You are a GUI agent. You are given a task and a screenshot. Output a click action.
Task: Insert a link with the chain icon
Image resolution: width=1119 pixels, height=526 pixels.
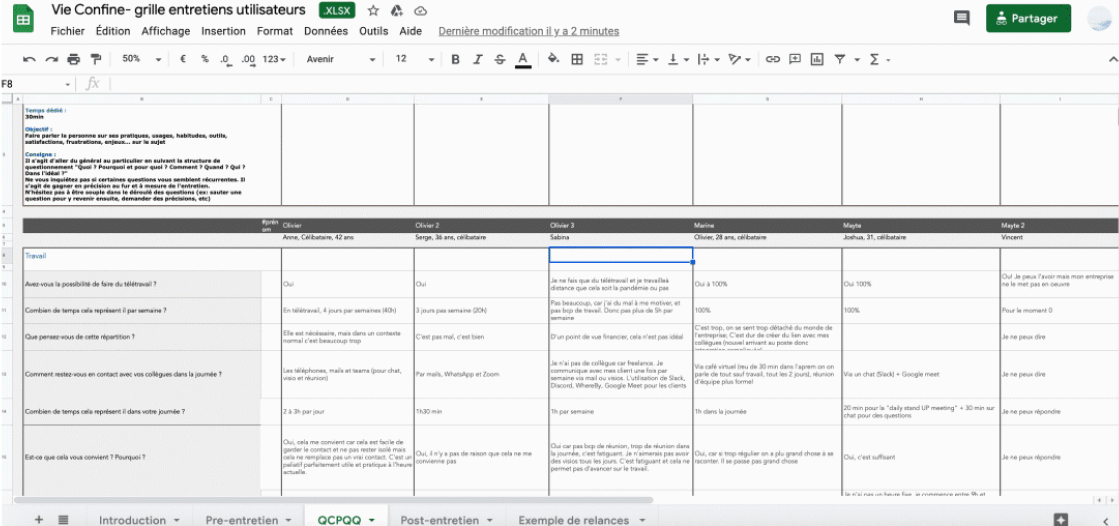[x=772, y=59]
